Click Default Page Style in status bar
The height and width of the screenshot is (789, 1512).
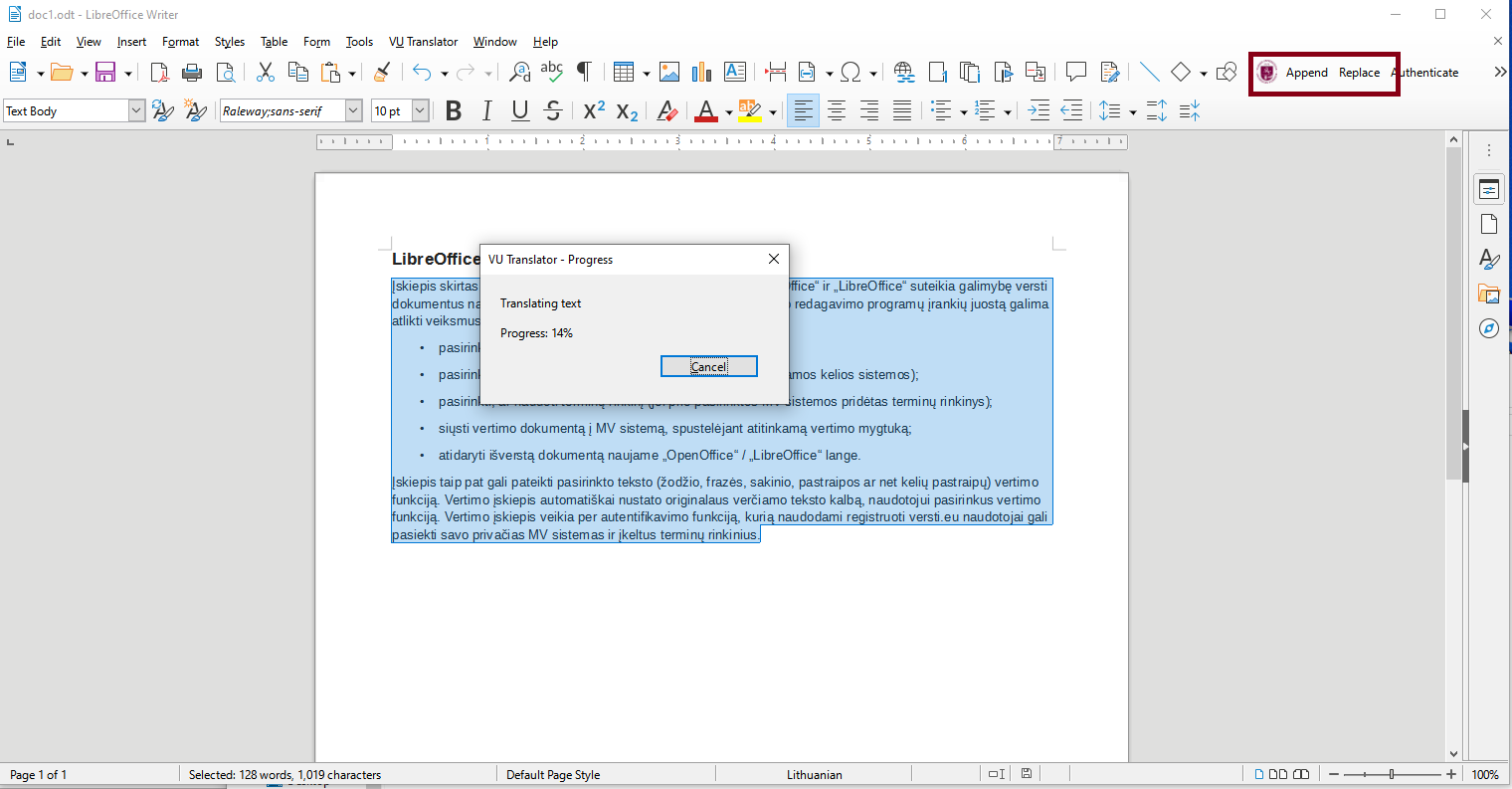tap(553, 774)
